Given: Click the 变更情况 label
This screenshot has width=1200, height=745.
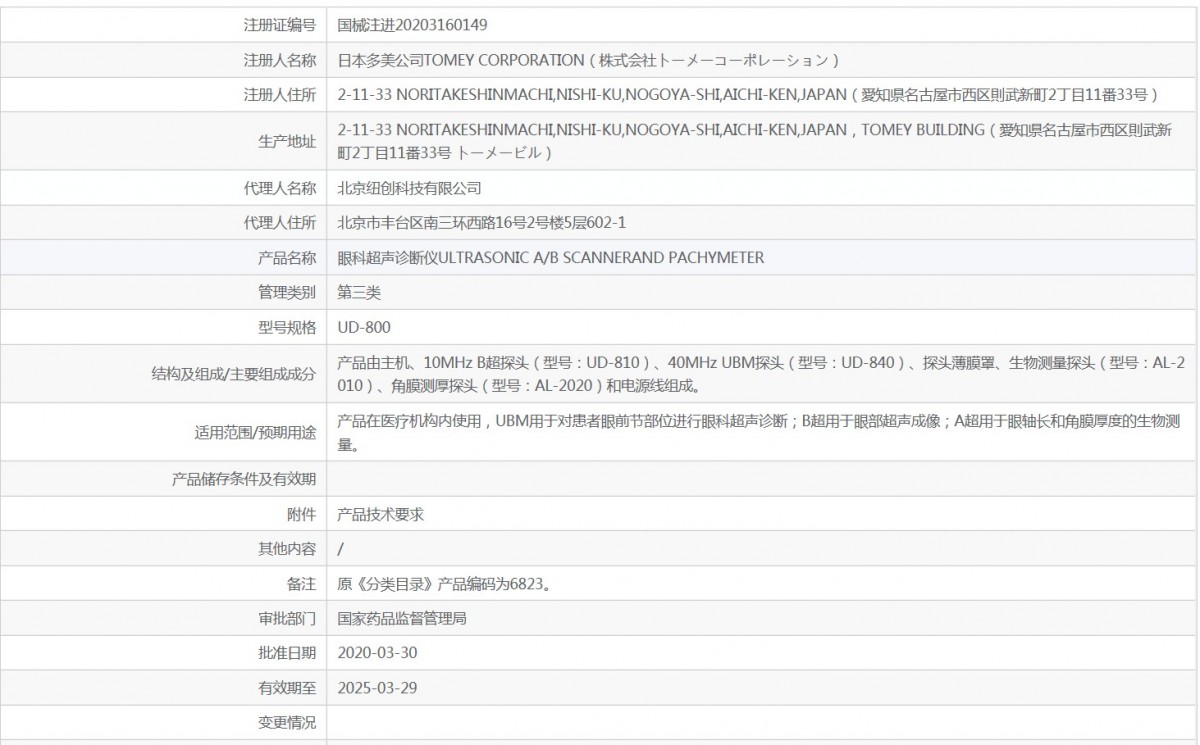Looking at the screenshot, I should click(286, 722).
